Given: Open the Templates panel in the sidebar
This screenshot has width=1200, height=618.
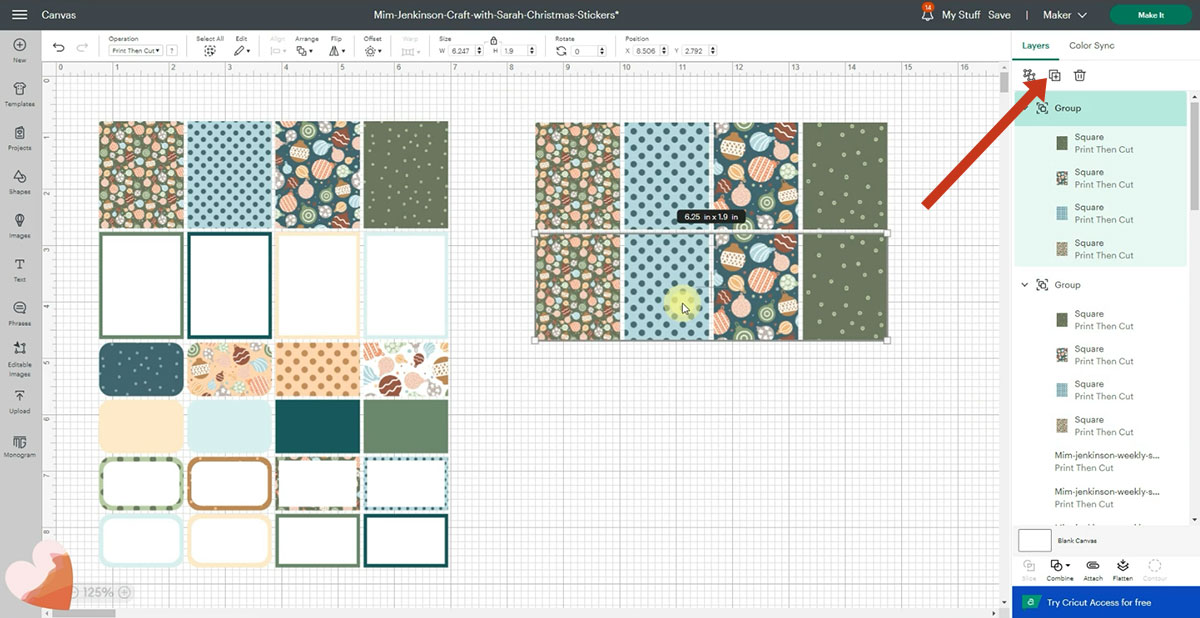Looking at the screenshot, I should 19,92.
